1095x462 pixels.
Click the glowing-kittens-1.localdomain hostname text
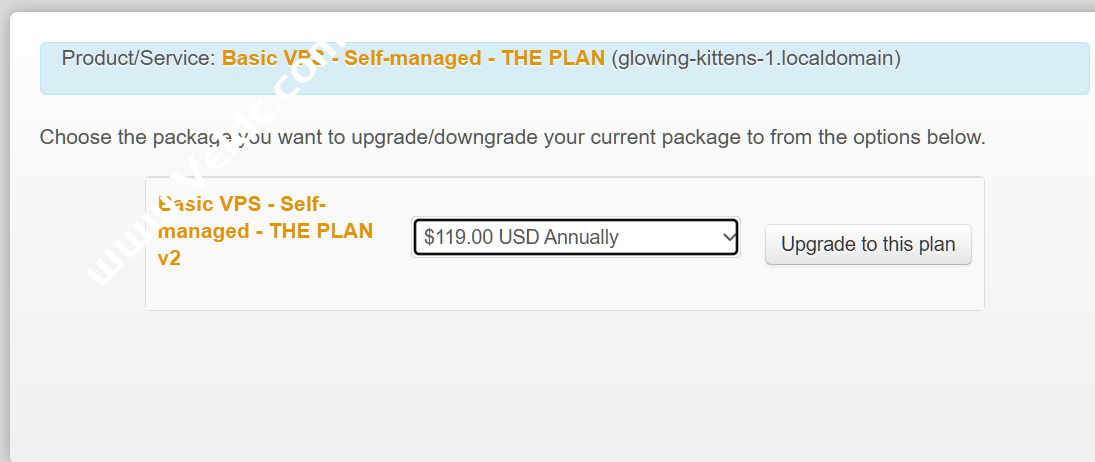(756, 58)
